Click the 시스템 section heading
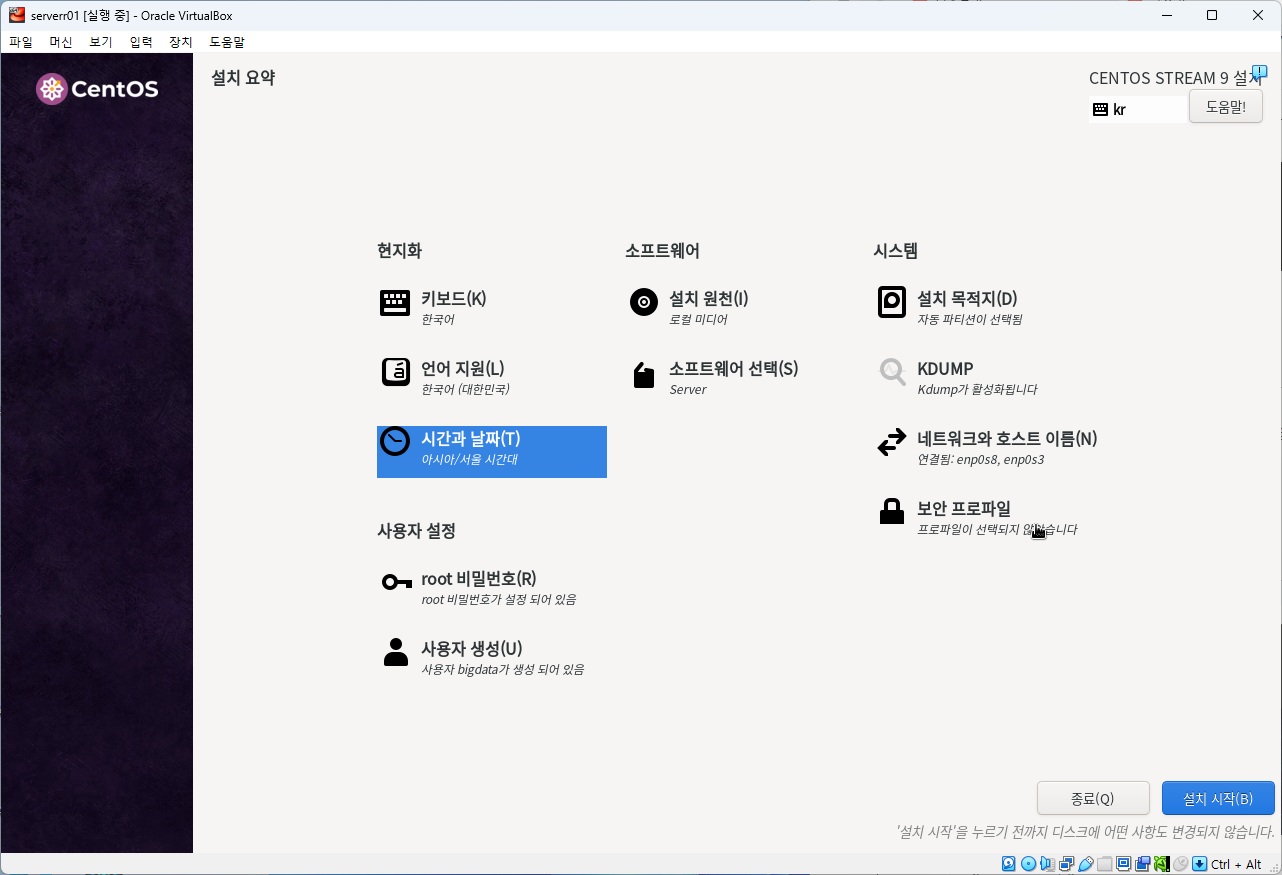This screenshot has height=875, width=1282. pyautogui.click(x=896, y=250)
